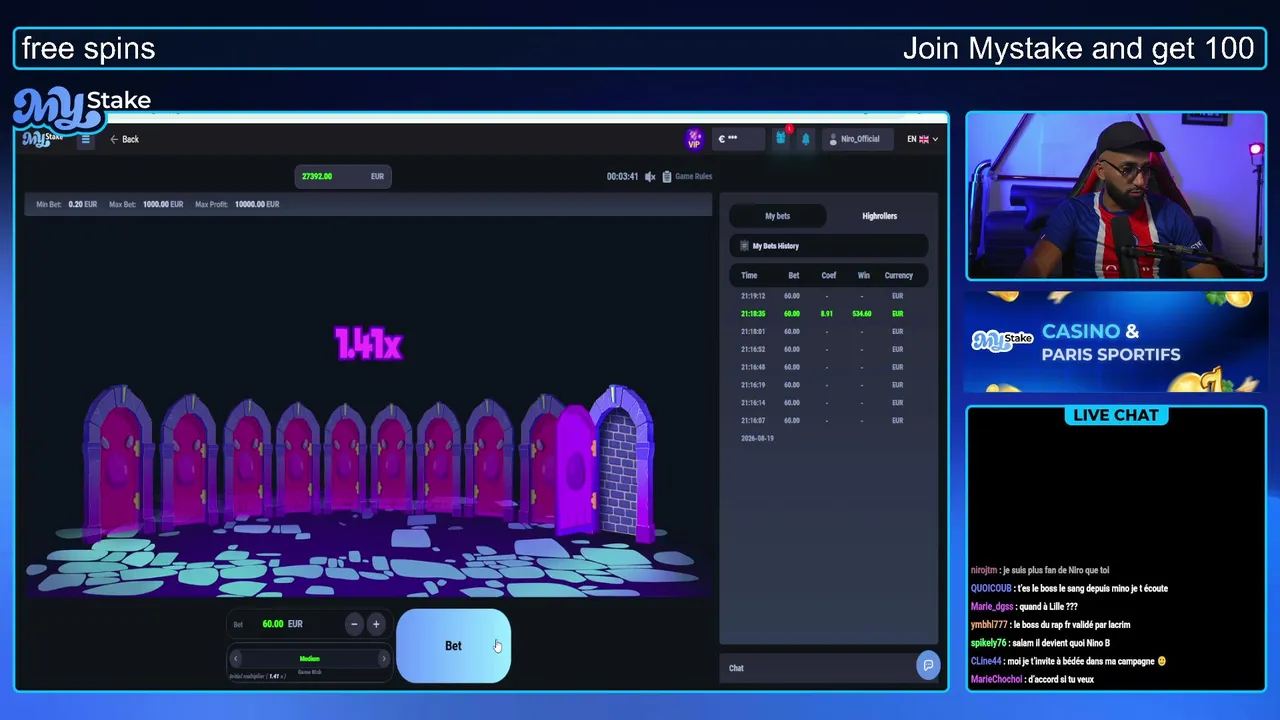This screenshot has width=1280, height=720.
Task: Decrease the bet with the minus button
Action: (x=354, y=624)
